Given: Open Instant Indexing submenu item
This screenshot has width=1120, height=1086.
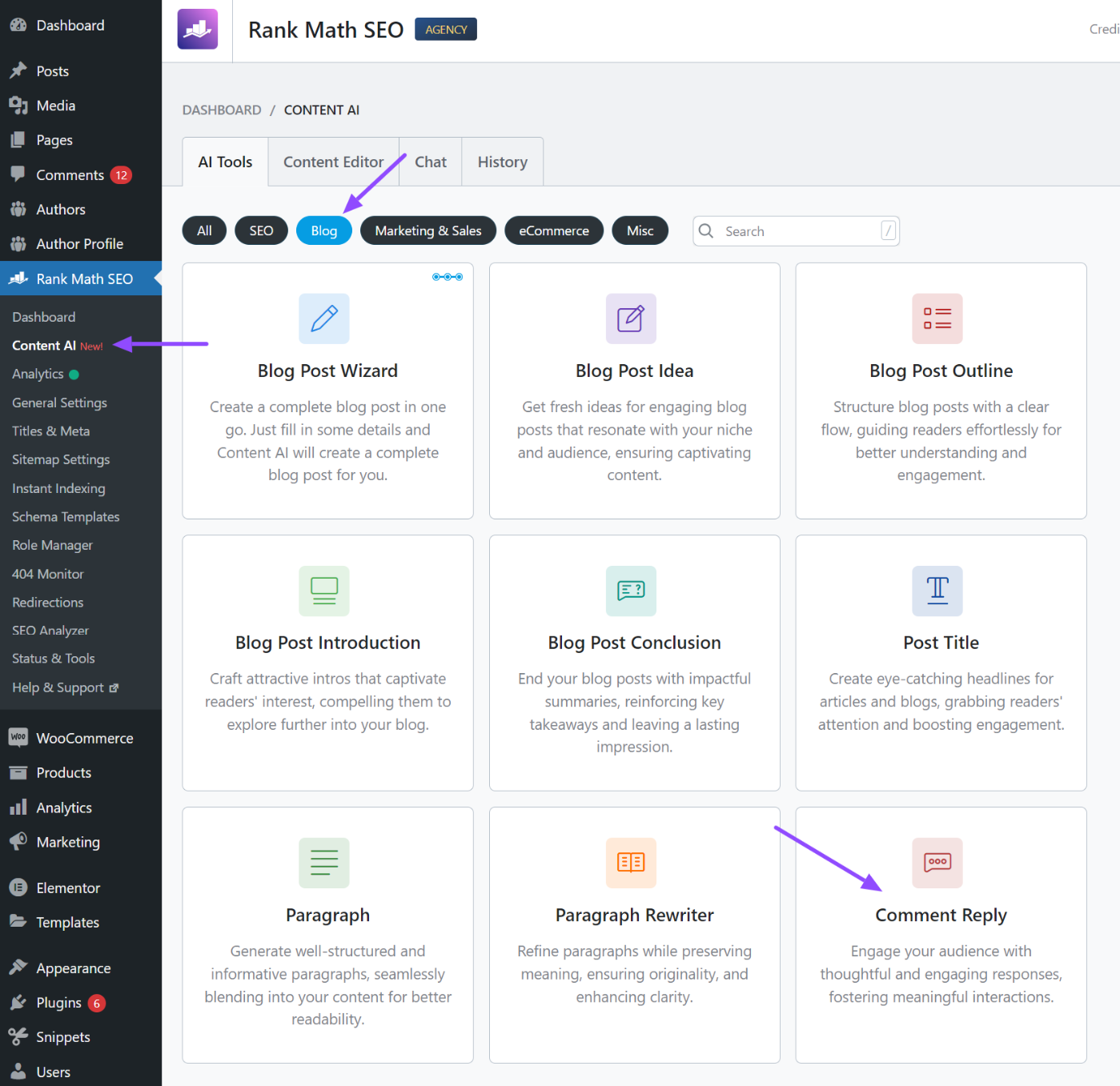Looking at the screenshot, I should click(x=58, y=488).
